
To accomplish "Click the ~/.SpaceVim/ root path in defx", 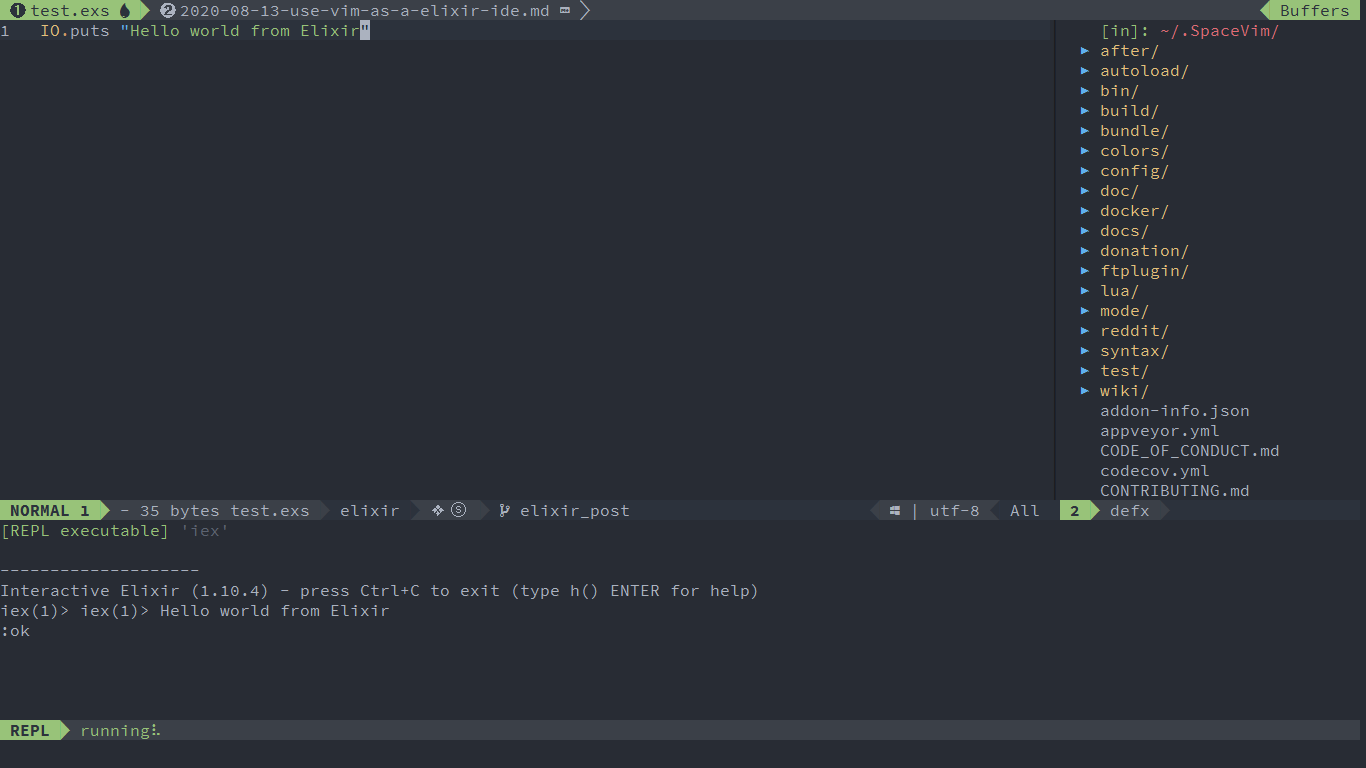I will click(x=1219, y=31).
